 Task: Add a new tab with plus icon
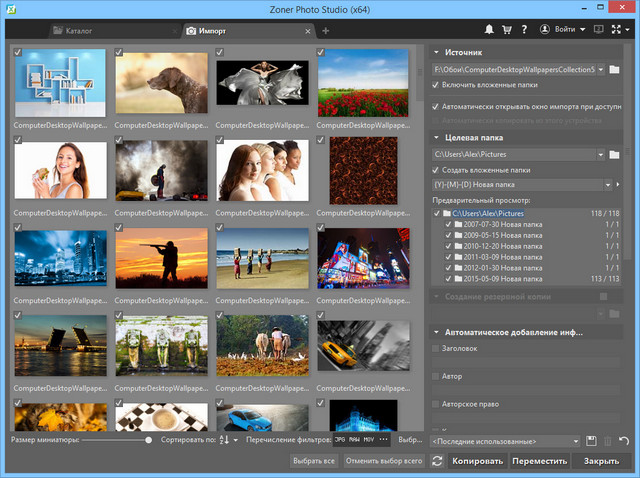pos(325,31)
